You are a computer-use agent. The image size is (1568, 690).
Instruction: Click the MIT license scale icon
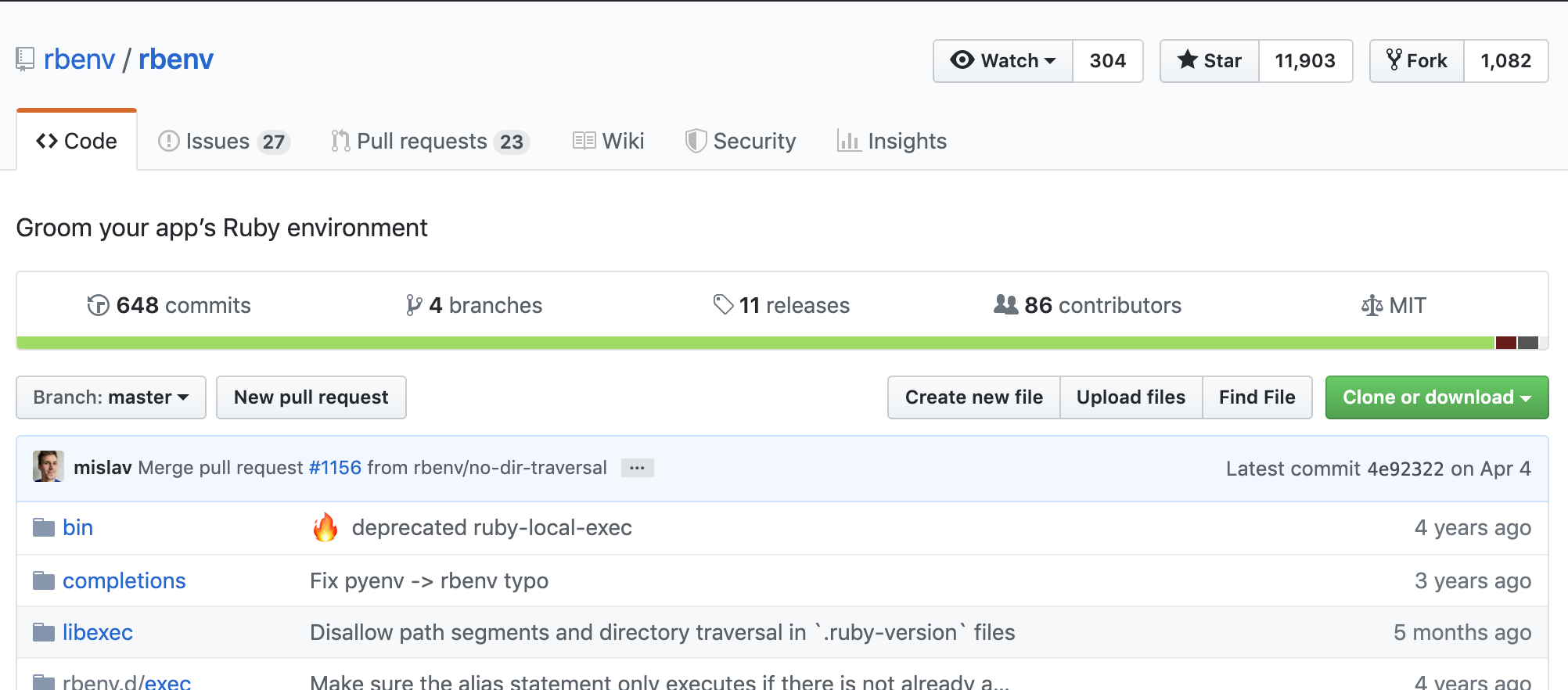[1372, 305]
